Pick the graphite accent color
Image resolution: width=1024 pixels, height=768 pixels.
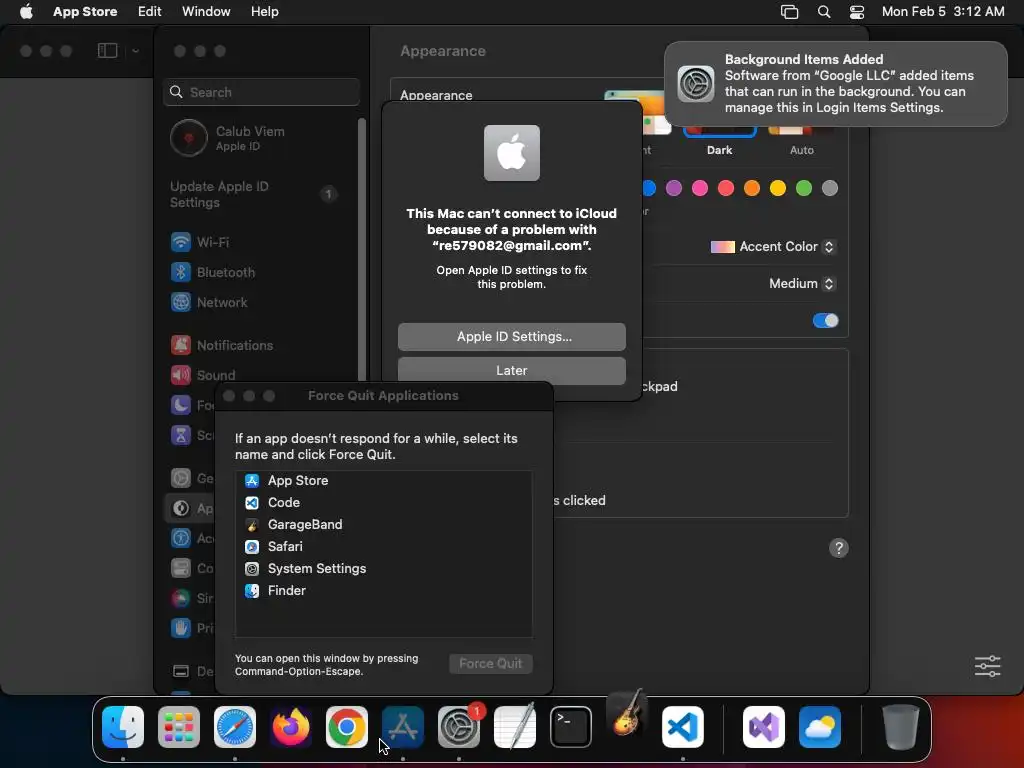[x=830, y=188]
